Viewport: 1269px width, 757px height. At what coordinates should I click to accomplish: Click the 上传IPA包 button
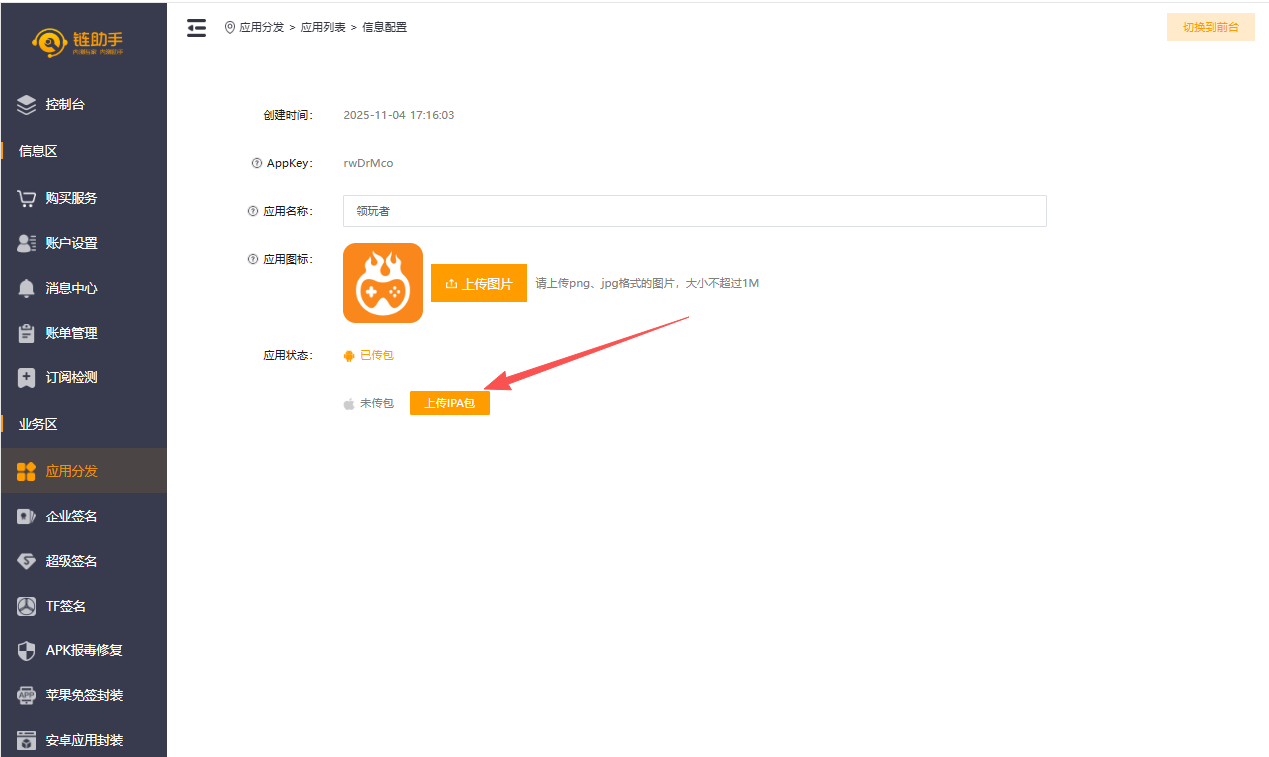point(449,403)
